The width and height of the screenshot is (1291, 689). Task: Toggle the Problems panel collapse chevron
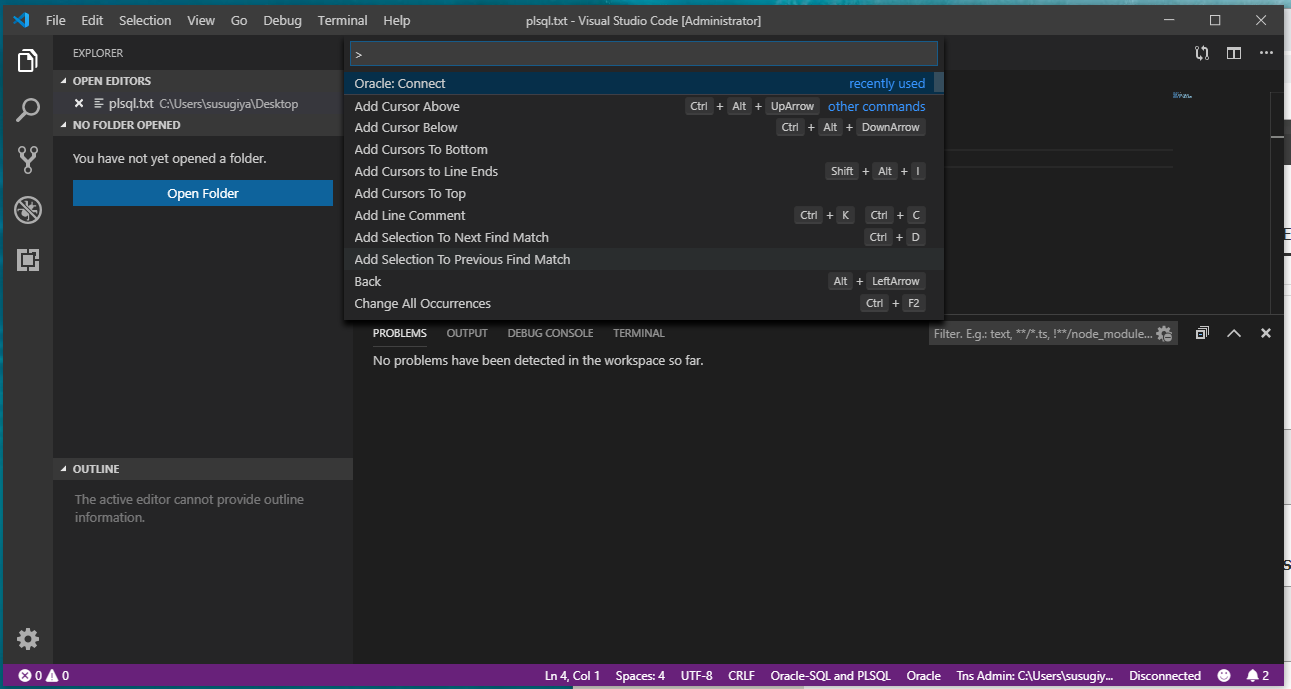[1233, 333]
